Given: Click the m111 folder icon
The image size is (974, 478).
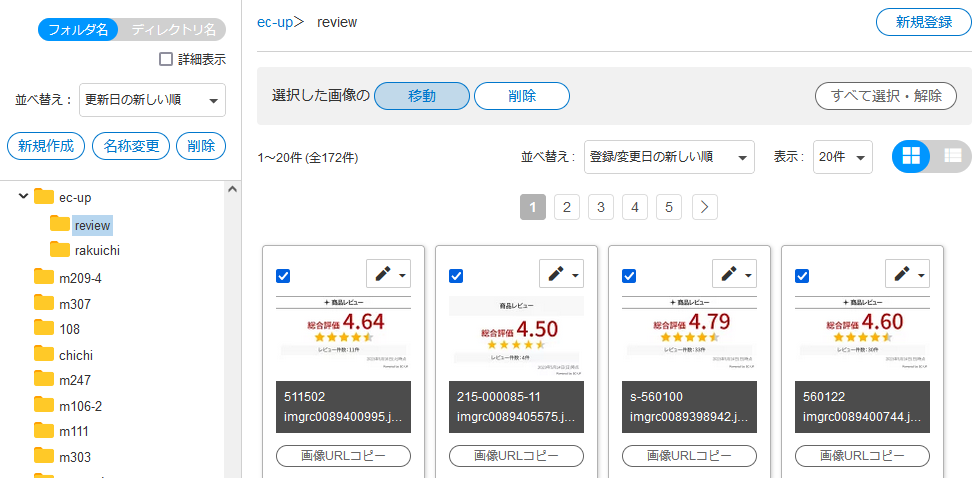Looking at the screenshot, I should (44, 431).
